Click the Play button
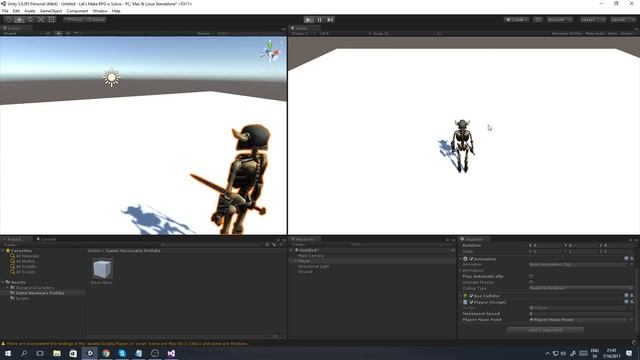Screen dimensions: 640x360 [x=309, y=20]
